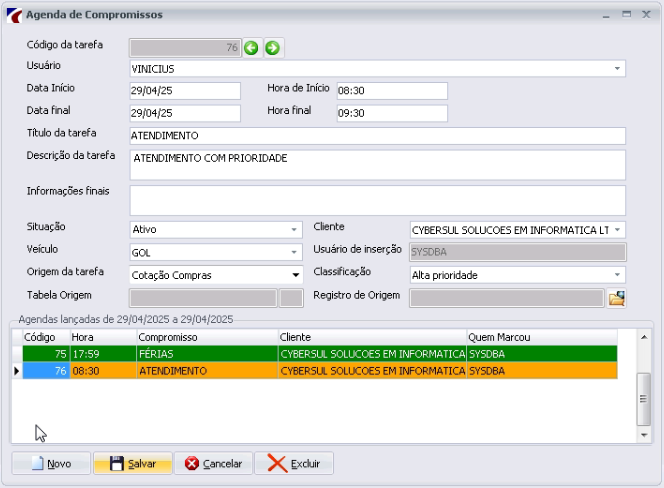Select the green FÉRIAS row, code 75

[x=320, y=354]
